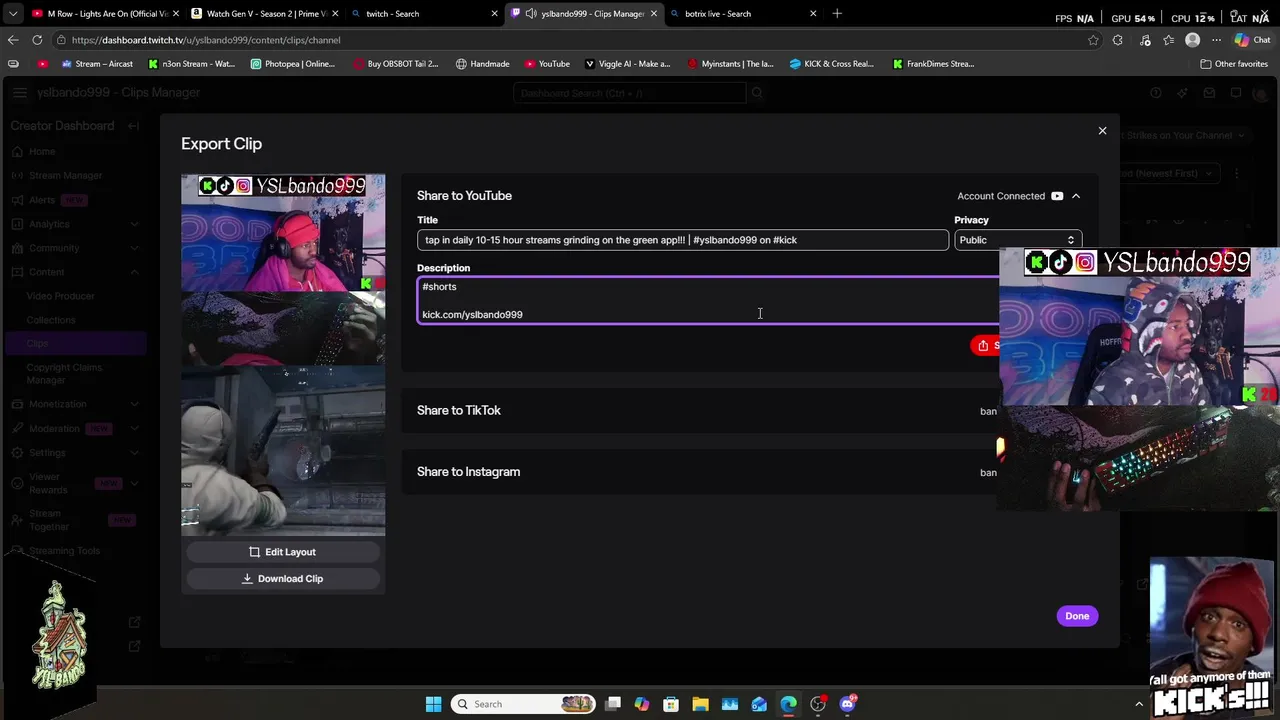The image size is (1280, 720).
Task: Collapse the Share to YouTube section
Action: [1076, 196]
